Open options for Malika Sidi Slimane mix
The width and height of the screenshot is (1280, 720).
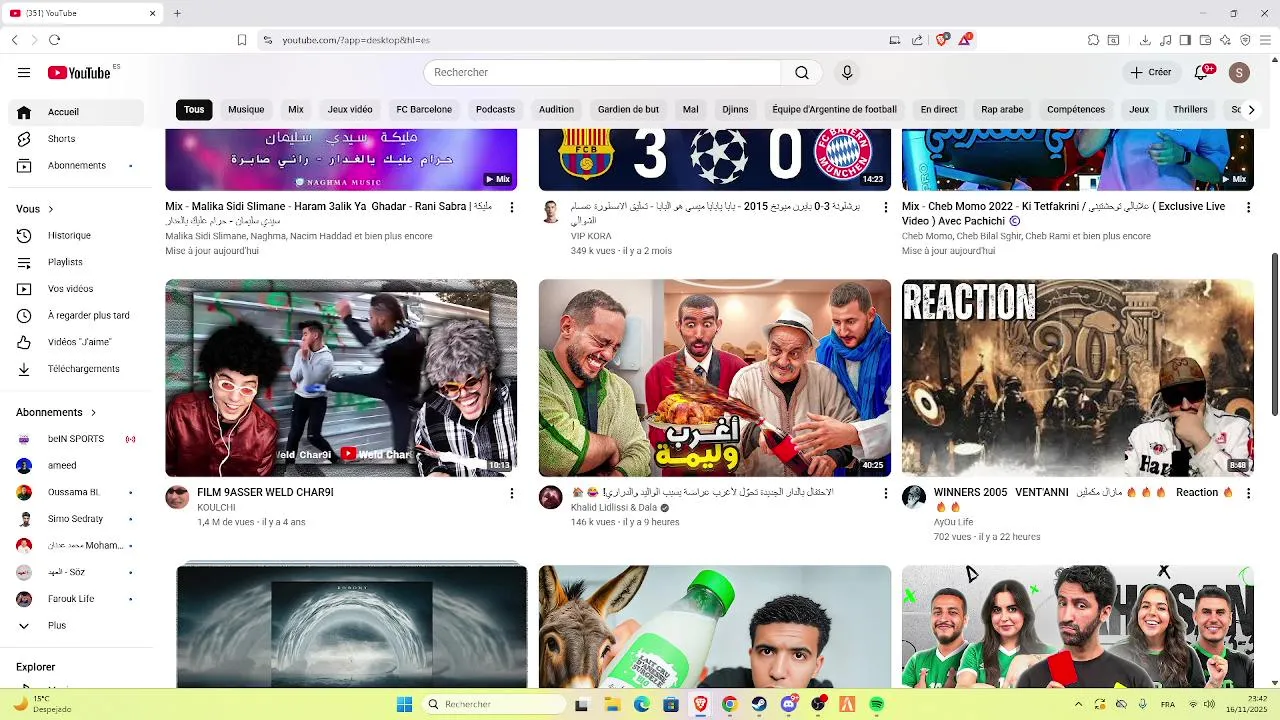(512, 207)
